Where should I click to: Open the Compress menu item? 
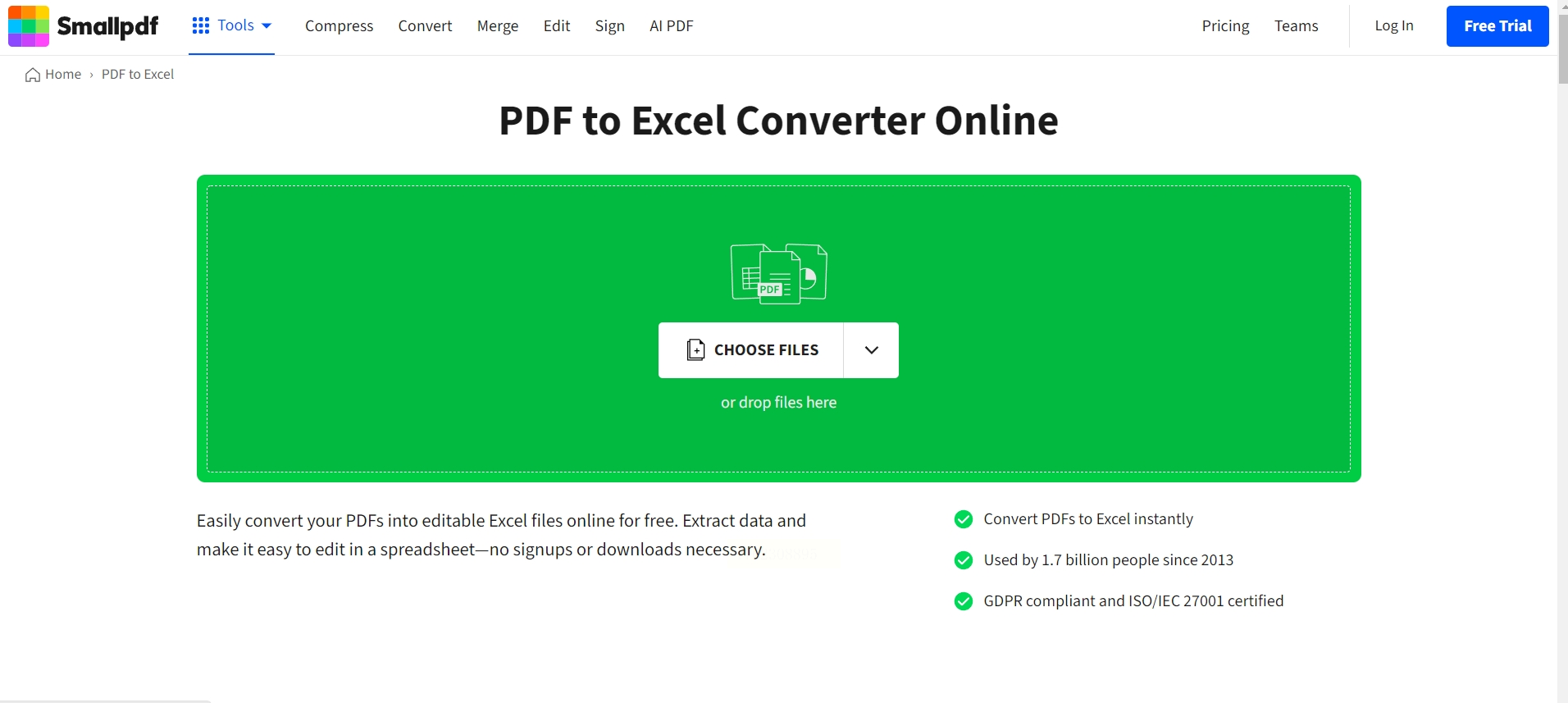pyautogui.click(x=339, y=26)
